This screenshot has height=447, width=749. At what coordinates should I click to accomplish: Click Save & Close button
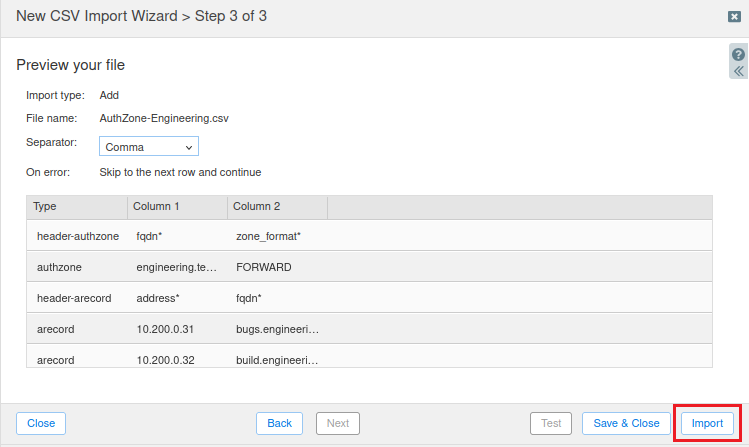click(x=626, y=423)
